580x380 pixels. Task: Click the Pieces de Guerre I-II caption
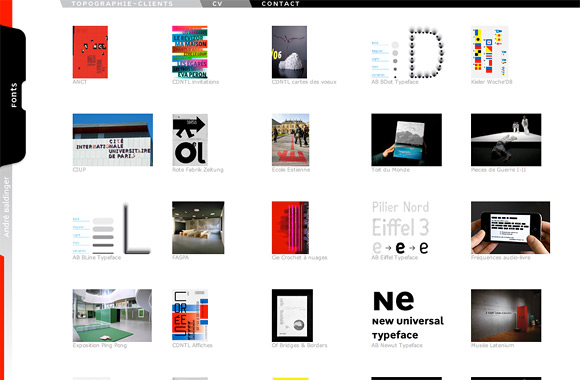(x=498, y=170)
